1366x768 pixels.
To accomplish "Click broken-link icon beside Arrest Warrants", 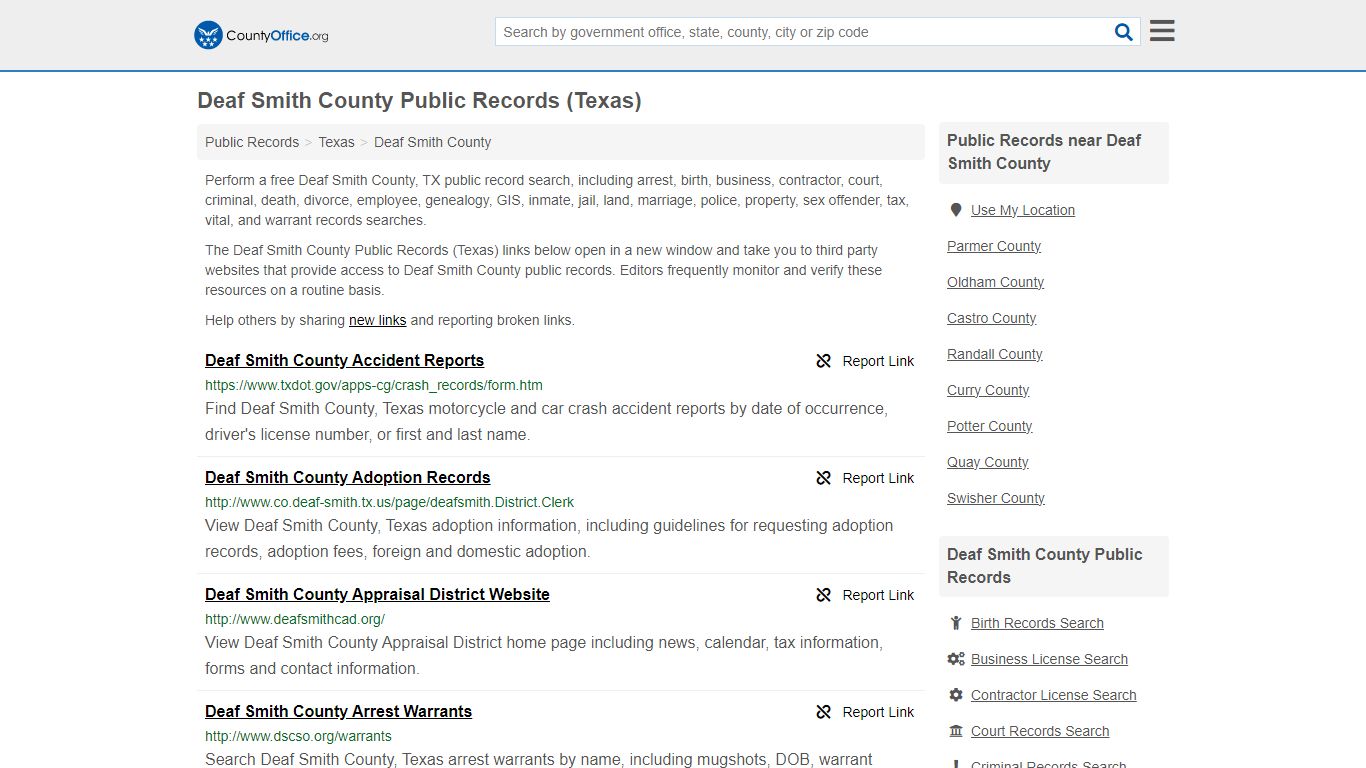I will coord(824,712).
